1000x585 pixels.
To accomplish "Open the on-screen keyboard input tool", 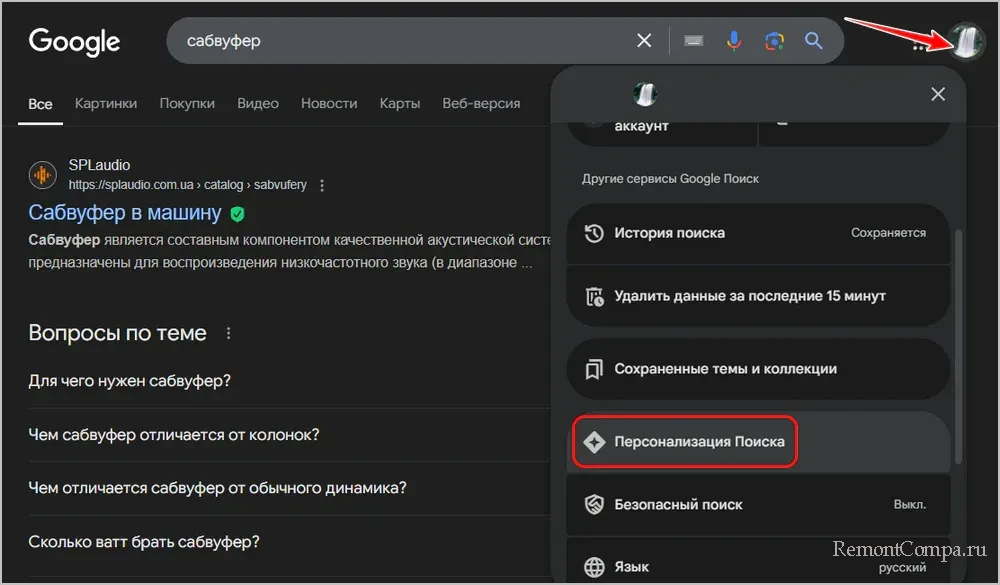I will click(694, 41).
